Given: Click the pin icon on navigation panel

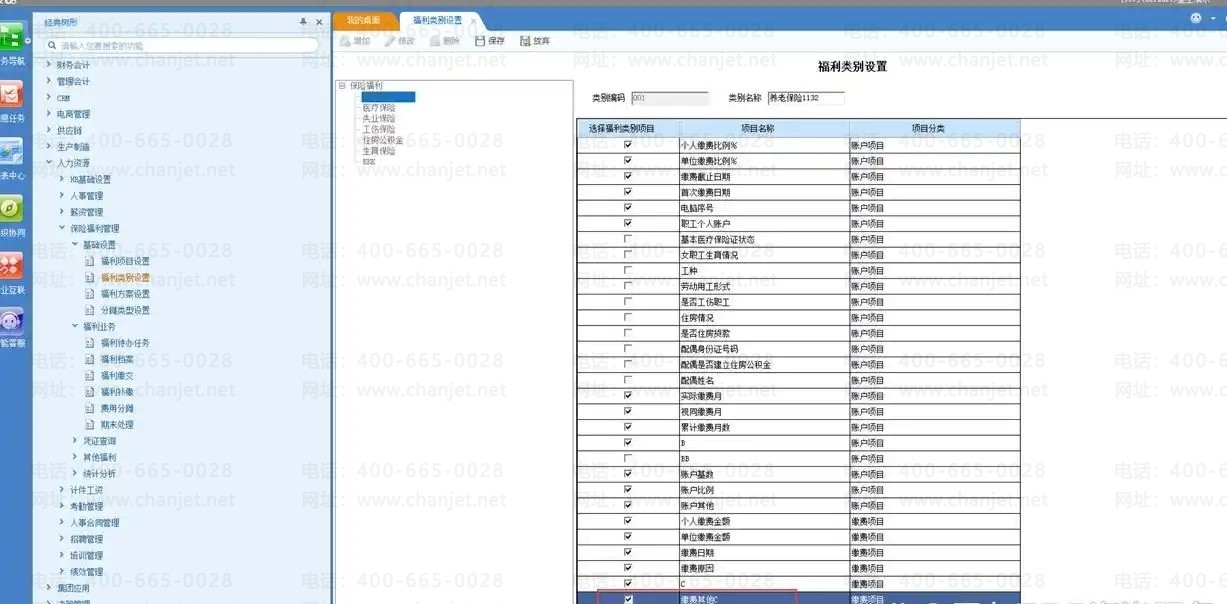Looking at the screenshot, I should [303, 21].
